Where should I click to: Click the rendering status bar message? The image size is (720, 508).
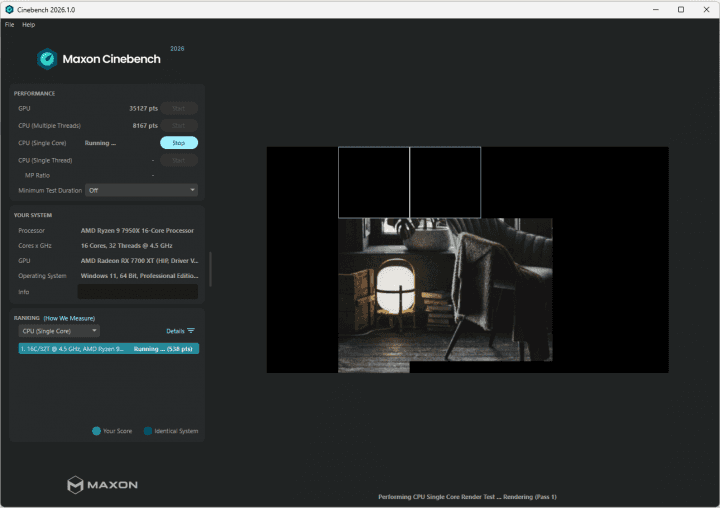point(467,497)
